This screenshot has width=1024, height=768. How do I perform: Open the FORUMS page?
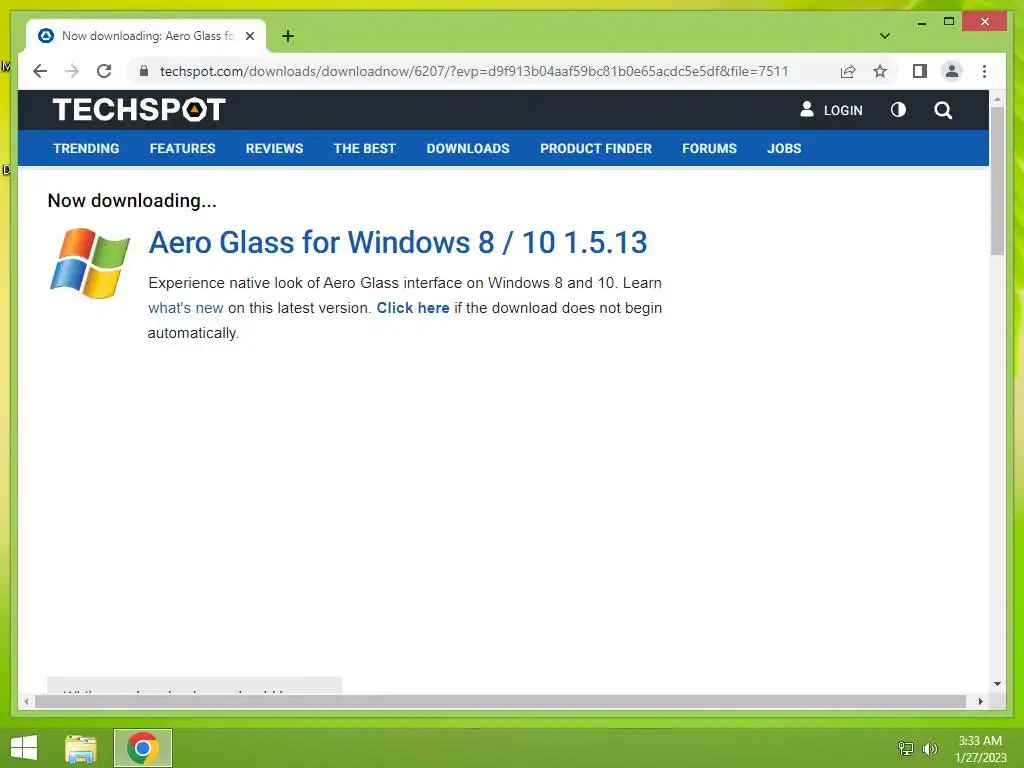point(709,148)
